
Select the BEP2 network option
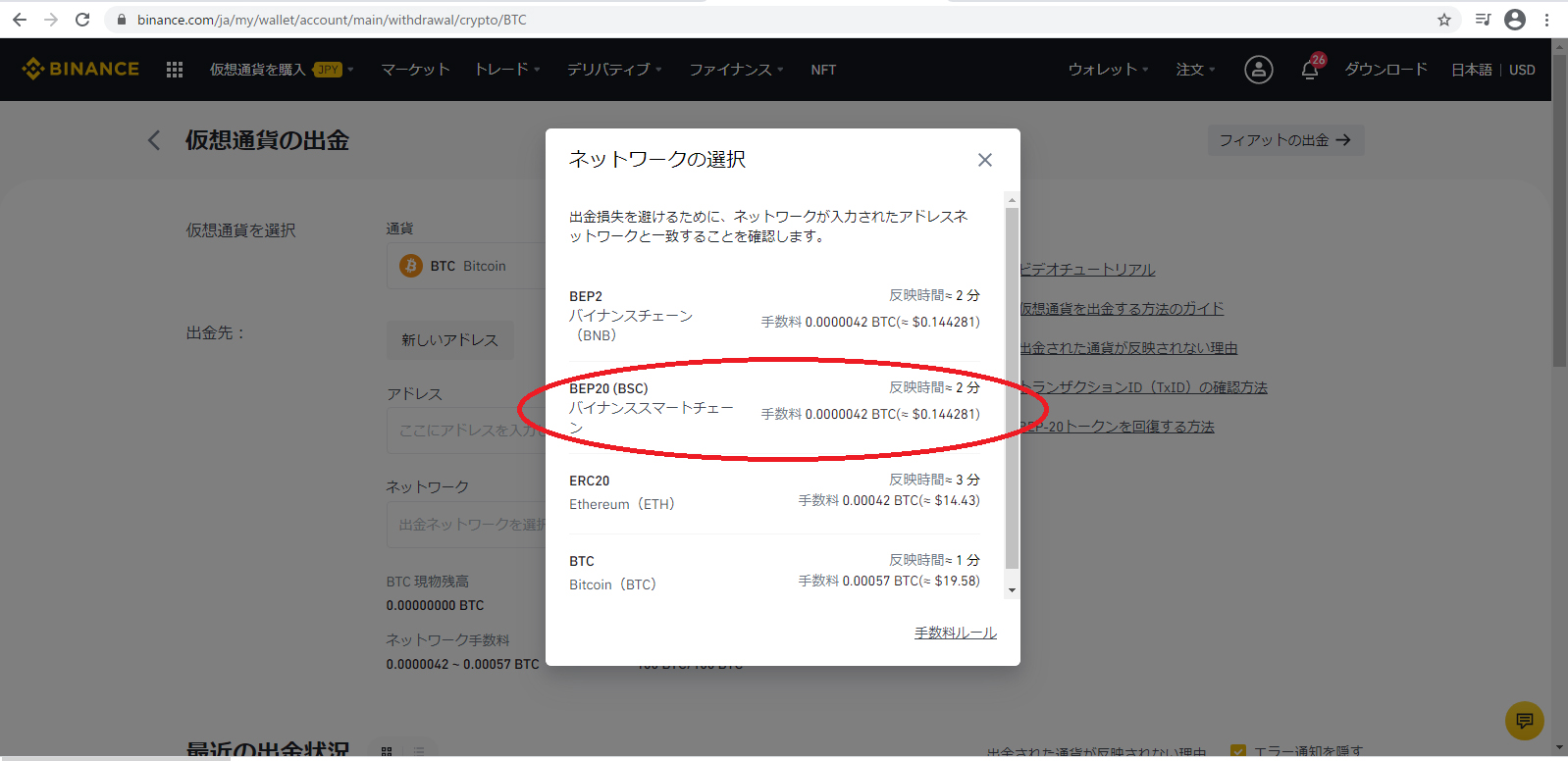774,315
